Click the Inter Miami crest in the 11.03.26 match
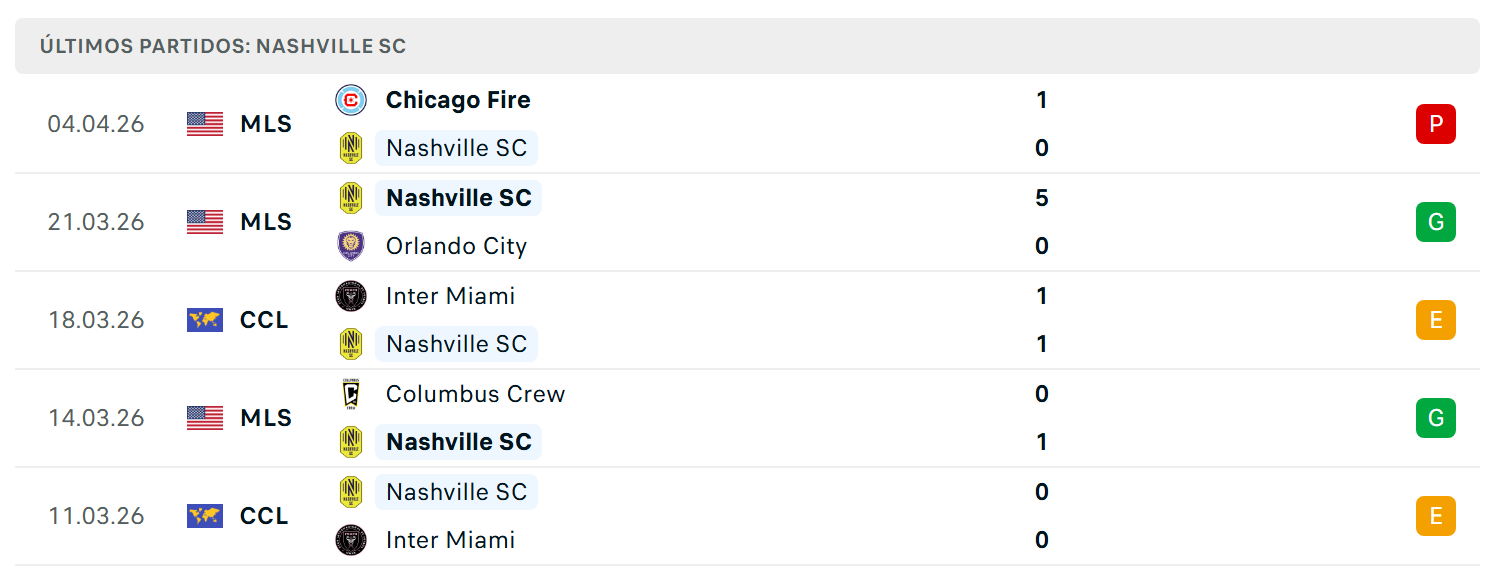The height and width of the screenshot is (583, 1496). point(351,540)
